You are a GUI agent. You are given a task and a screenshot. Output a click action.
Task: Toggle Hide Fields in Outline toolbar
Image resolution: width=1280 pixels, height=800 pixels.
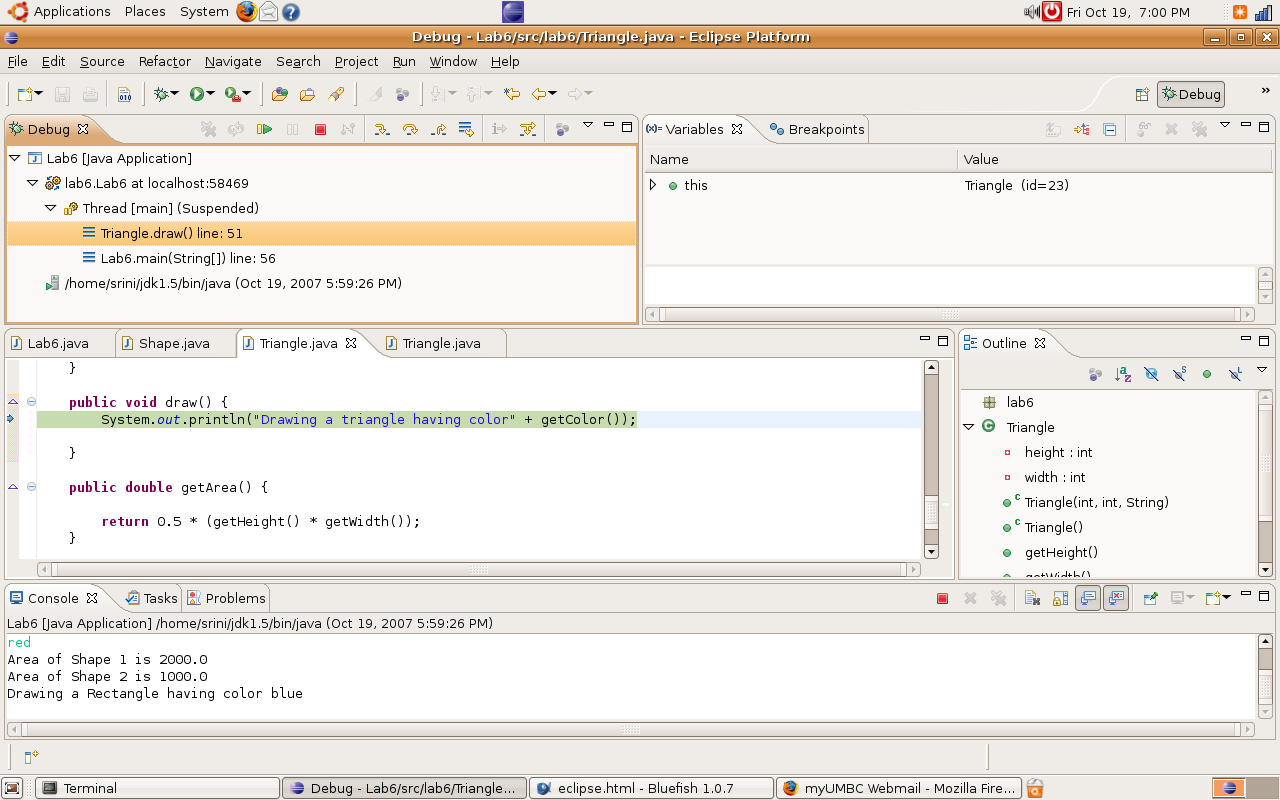click(1151, 374)
